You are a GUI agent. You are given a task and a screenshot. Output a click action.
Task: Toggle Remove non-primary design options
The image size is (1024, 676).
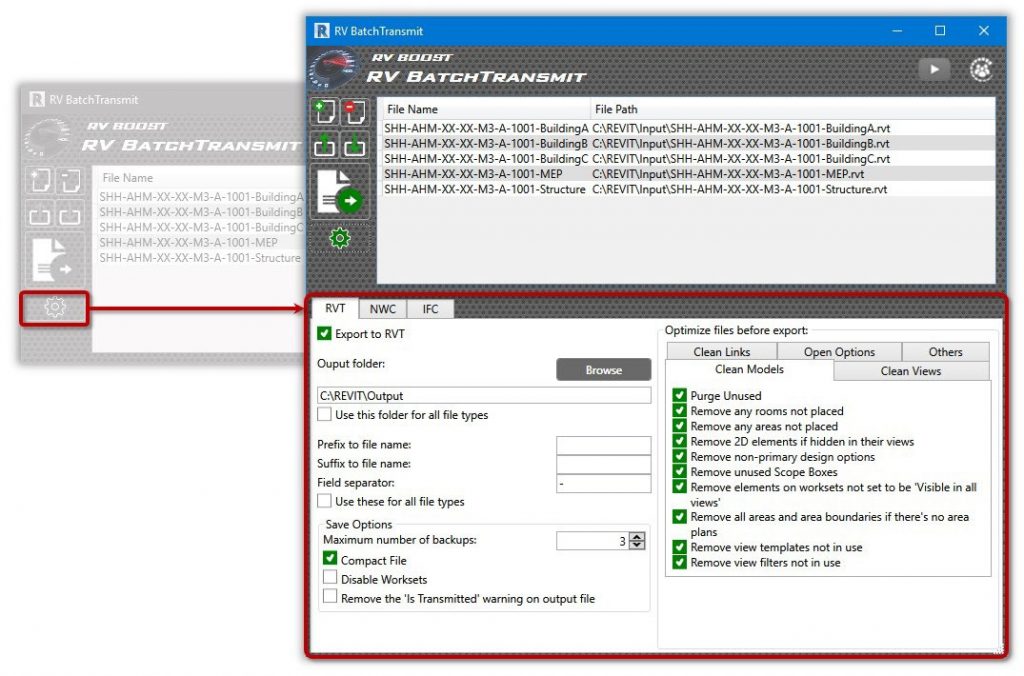click(679, 456)
